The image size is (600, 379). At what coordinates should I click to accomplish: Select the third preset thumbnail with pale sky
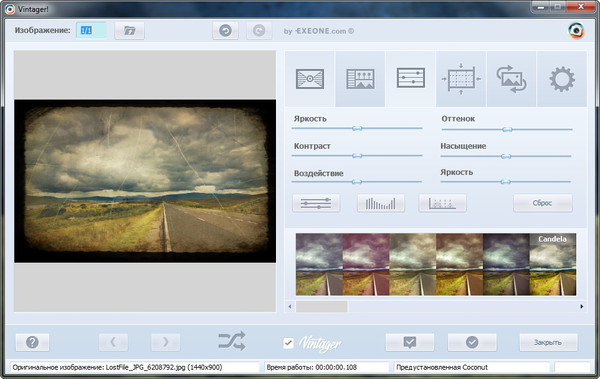[x=412, y=264]
